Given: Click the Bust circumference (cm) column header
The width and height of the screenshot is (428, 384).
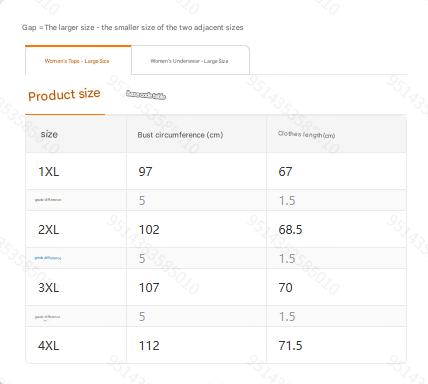Looking at the screenshot, I should [180, 135].
